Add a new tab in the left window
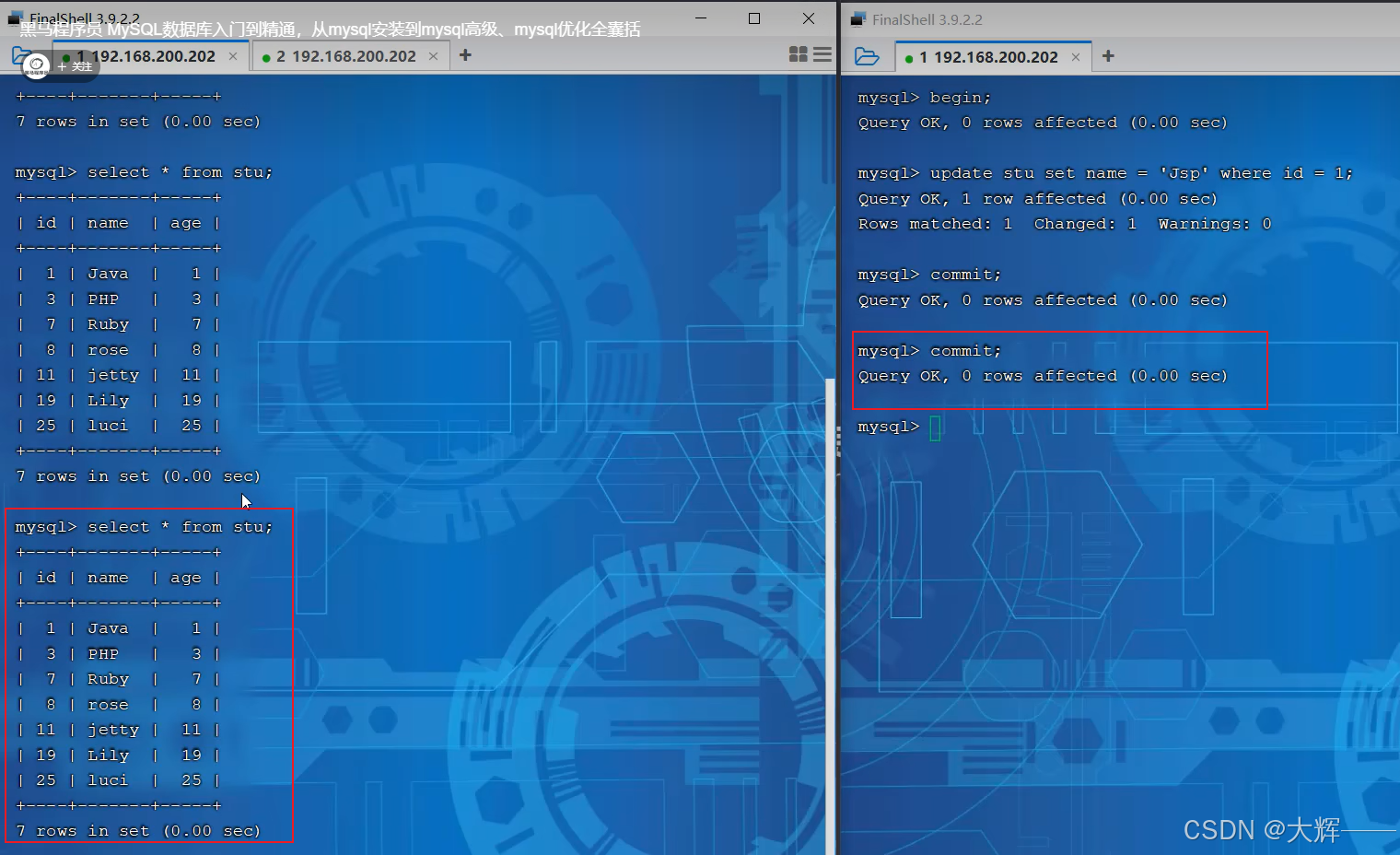 tap(465, 55)
